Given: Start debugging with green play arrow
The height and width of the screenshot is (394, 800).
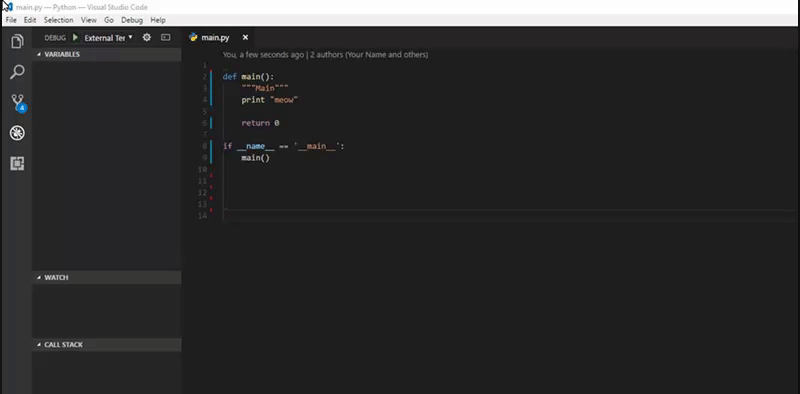Looking at the screenshot, I should click(76, 37).
